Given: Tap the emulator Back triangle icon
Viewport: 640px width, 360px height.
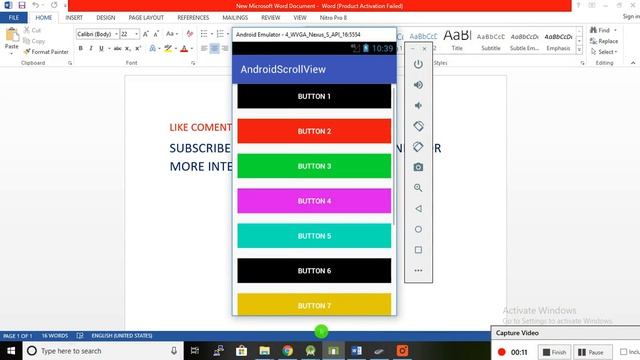Looking at the screenshot, I should pos(418,209).
